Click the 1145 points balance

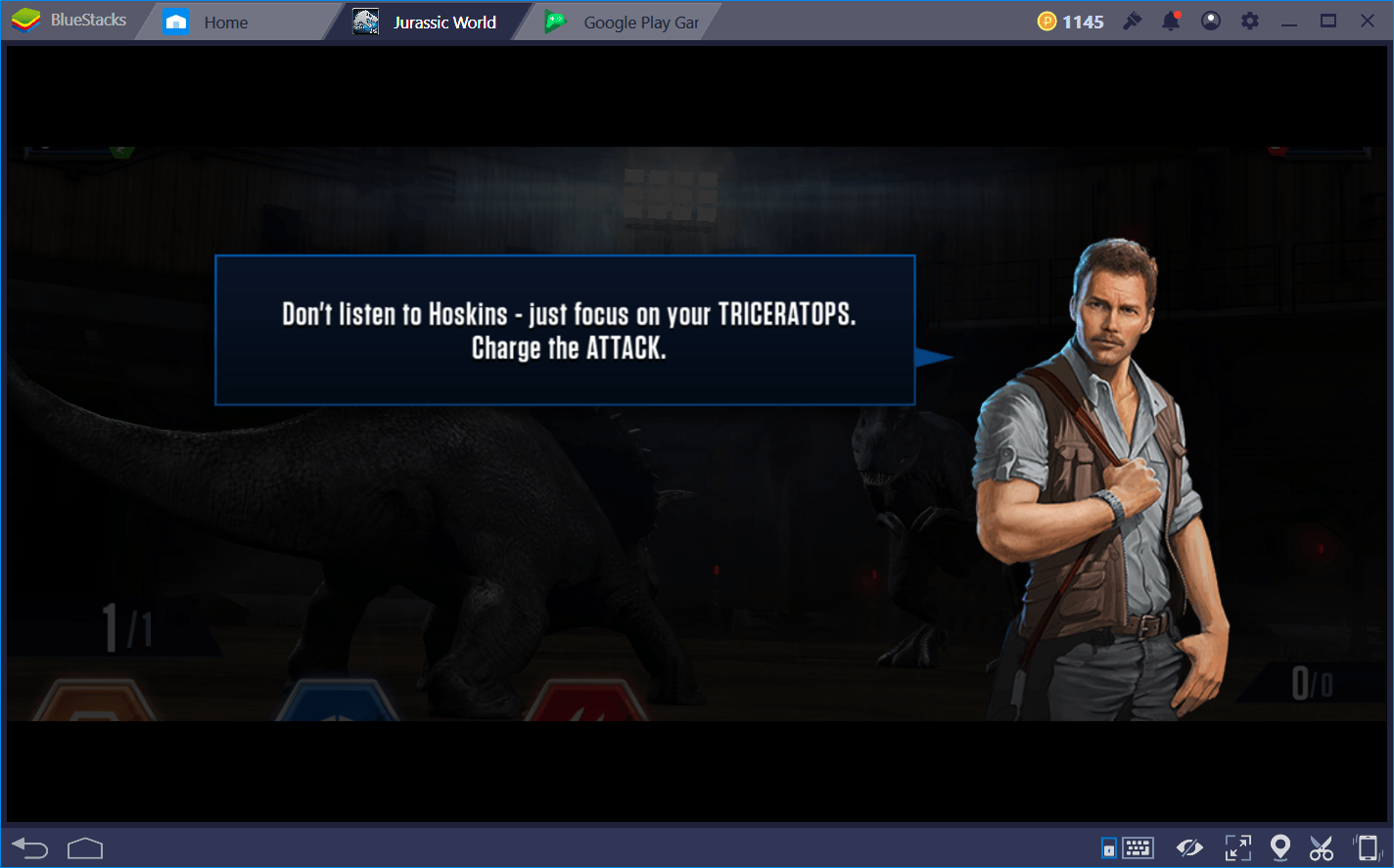[x=1083, y=22]
